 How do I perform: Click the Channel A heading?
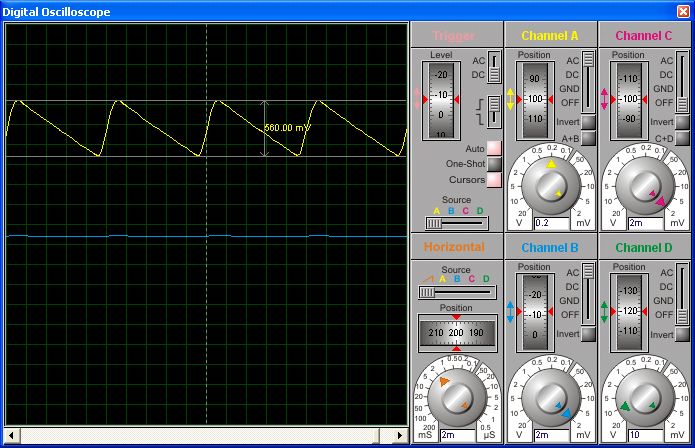click(x=550, y=35)
